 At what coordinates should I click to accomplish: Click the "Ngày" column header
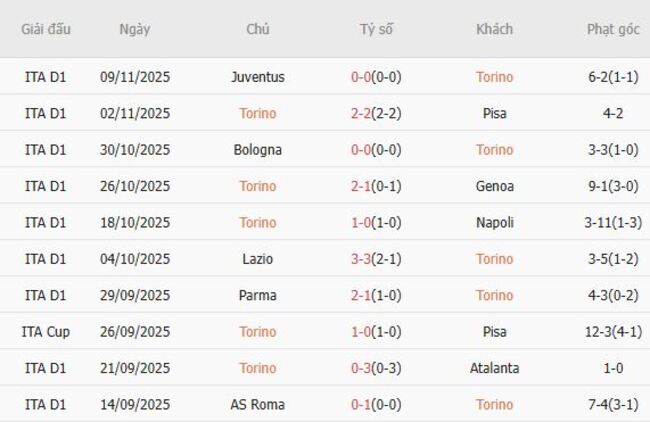pos(135,29)
